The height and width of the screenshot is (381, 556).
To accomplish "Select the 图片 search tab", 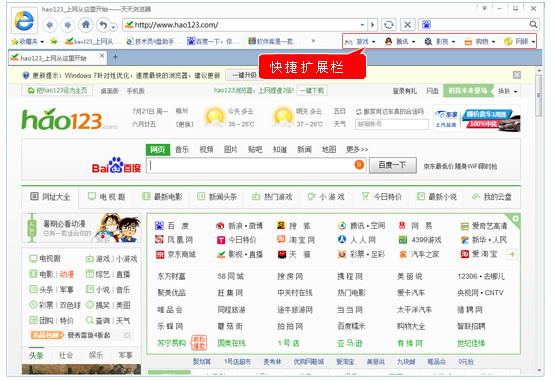I will [x=230, y=150].
